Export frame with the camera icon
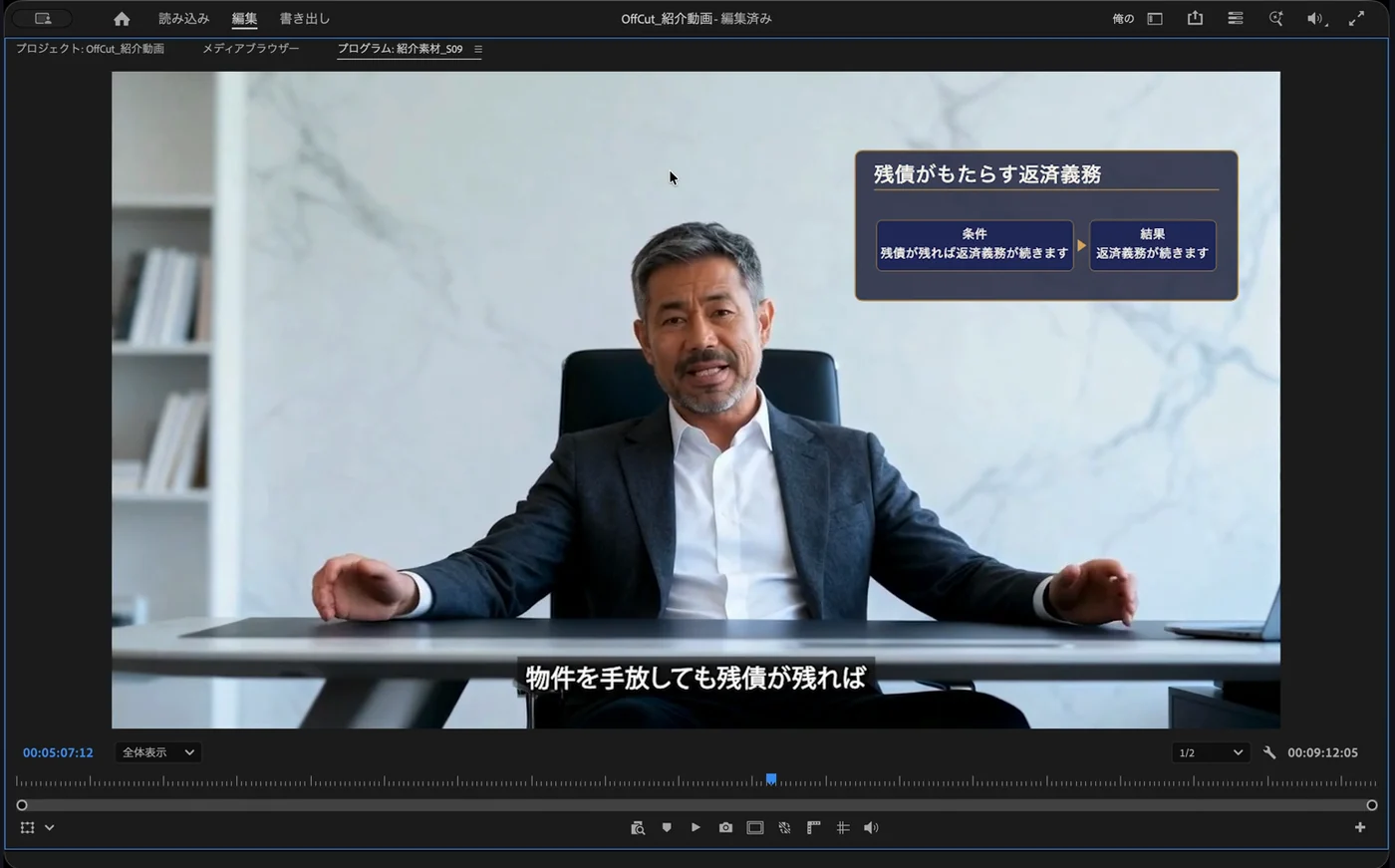 (x=725, y=828)
